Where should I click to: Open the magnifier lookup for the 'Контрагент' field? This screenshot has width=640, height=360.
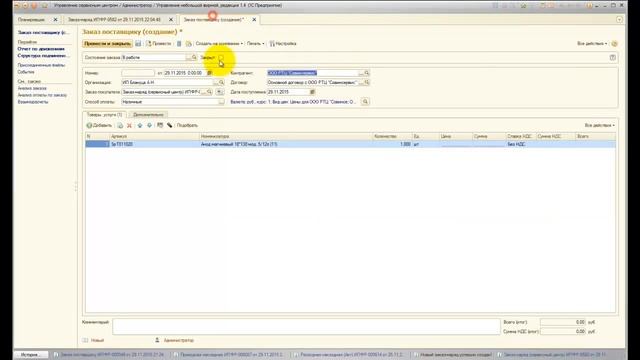[367, 73]
